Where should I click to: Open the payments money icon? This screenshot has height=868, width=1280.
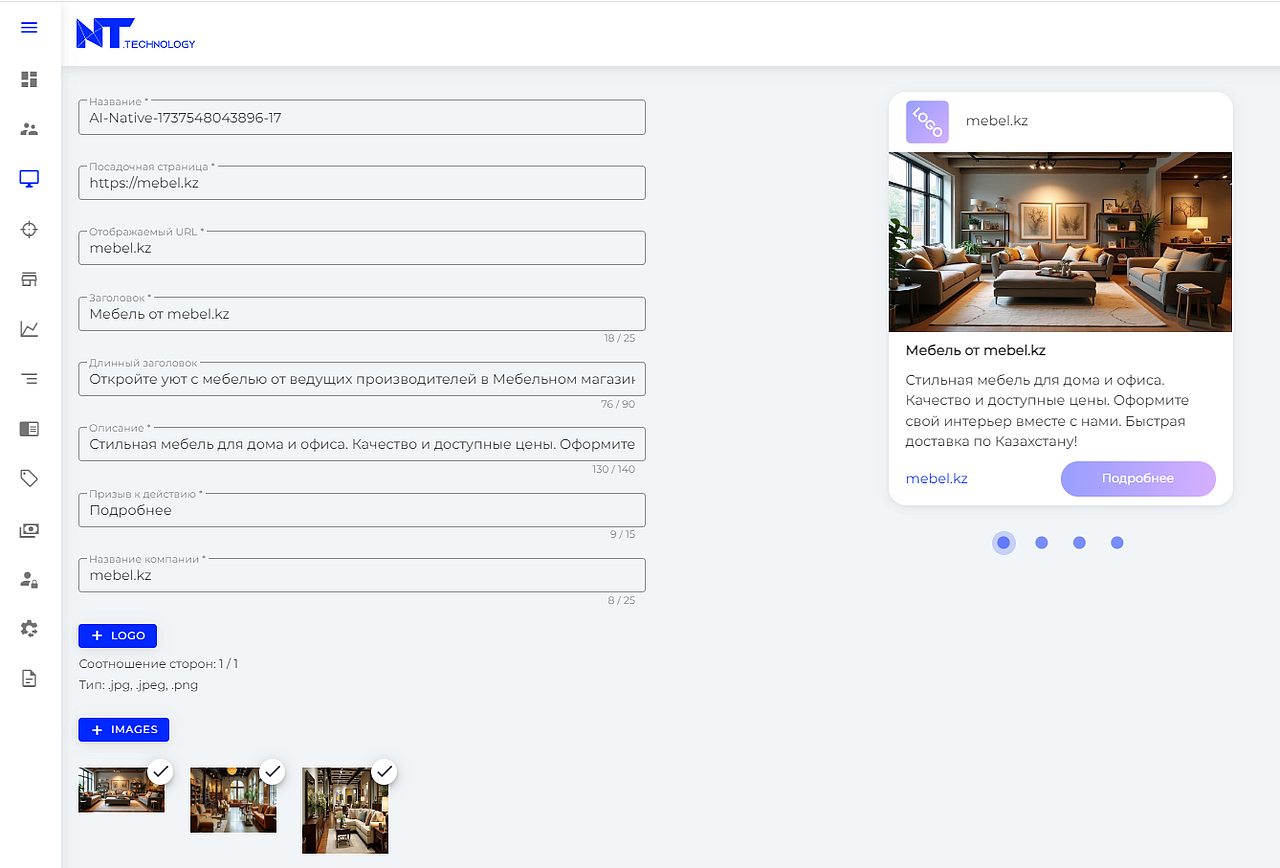(29, 529)
